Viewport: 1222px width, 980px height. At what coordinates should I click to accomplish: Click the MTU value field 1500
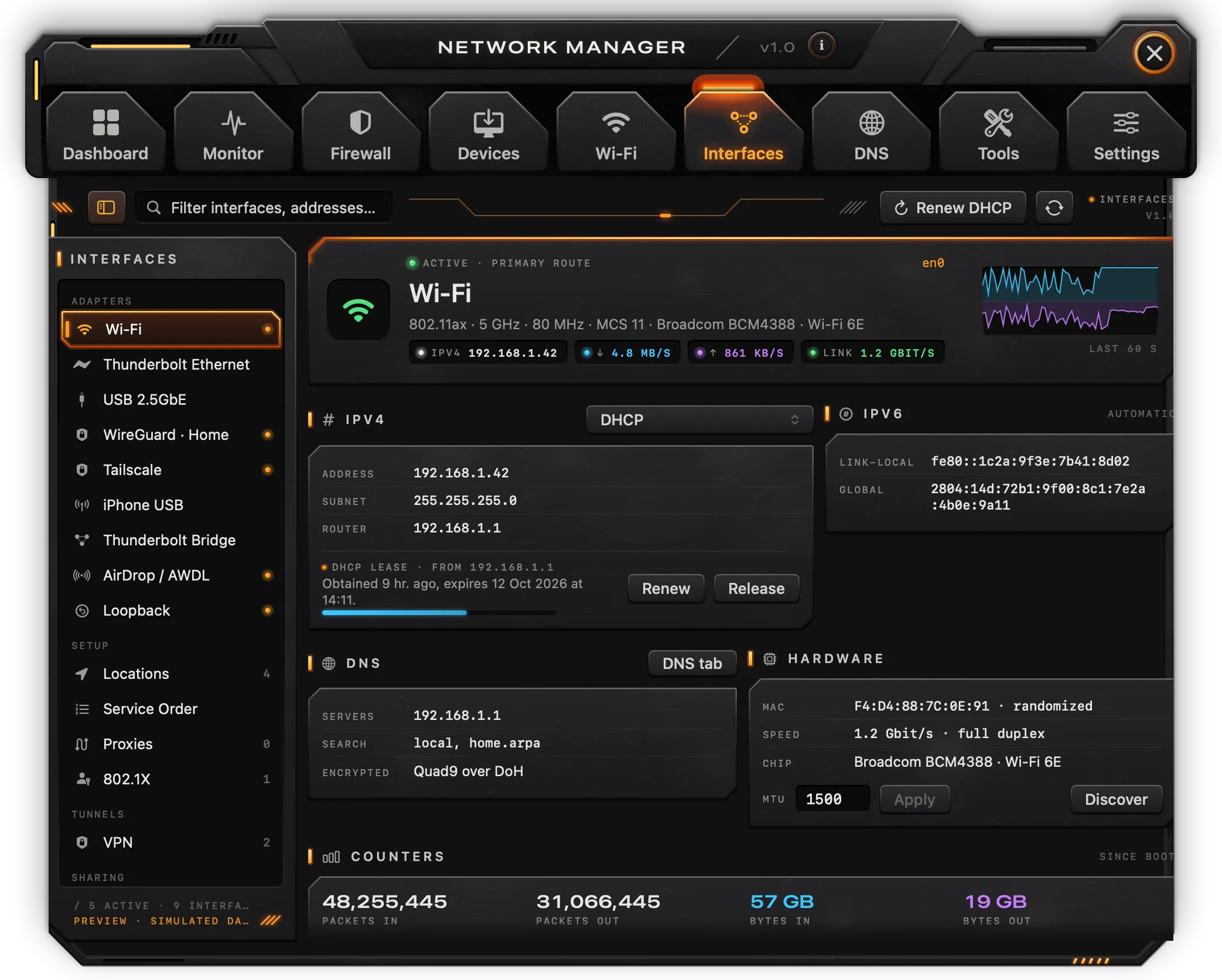pyautogui.click(x=832, y=799)
